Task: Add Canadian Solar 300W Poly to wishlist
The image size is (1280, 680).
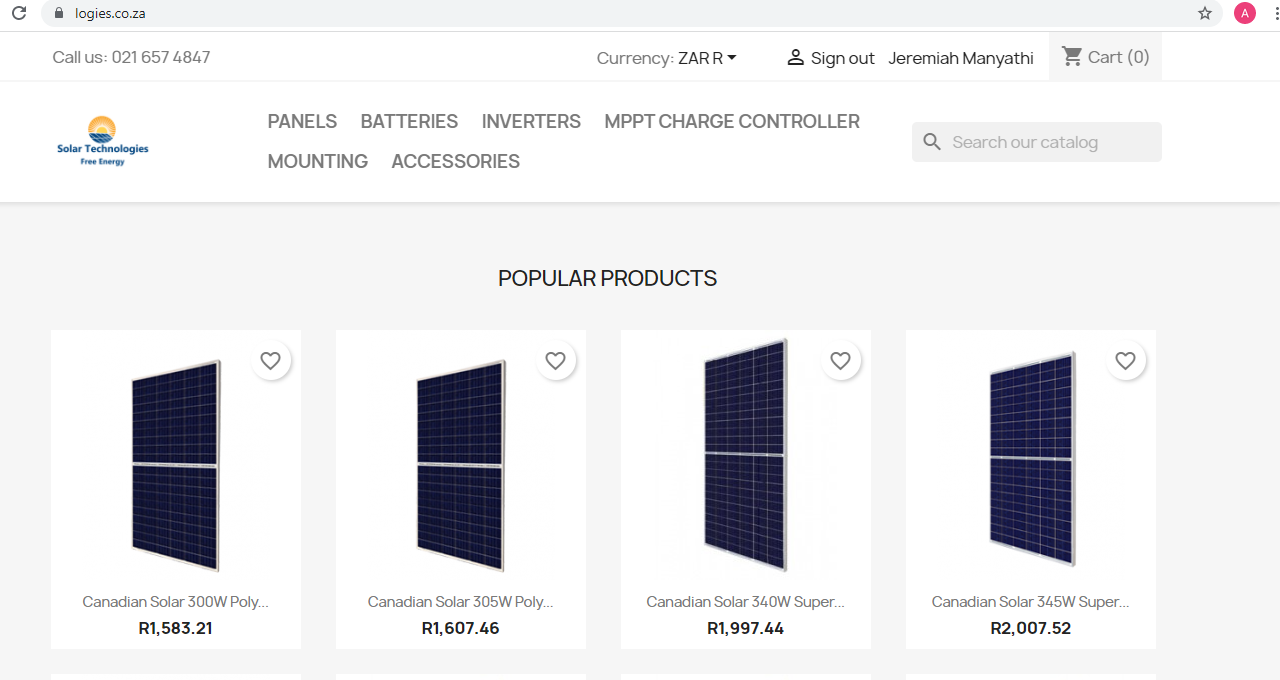Action: [270, 361]
